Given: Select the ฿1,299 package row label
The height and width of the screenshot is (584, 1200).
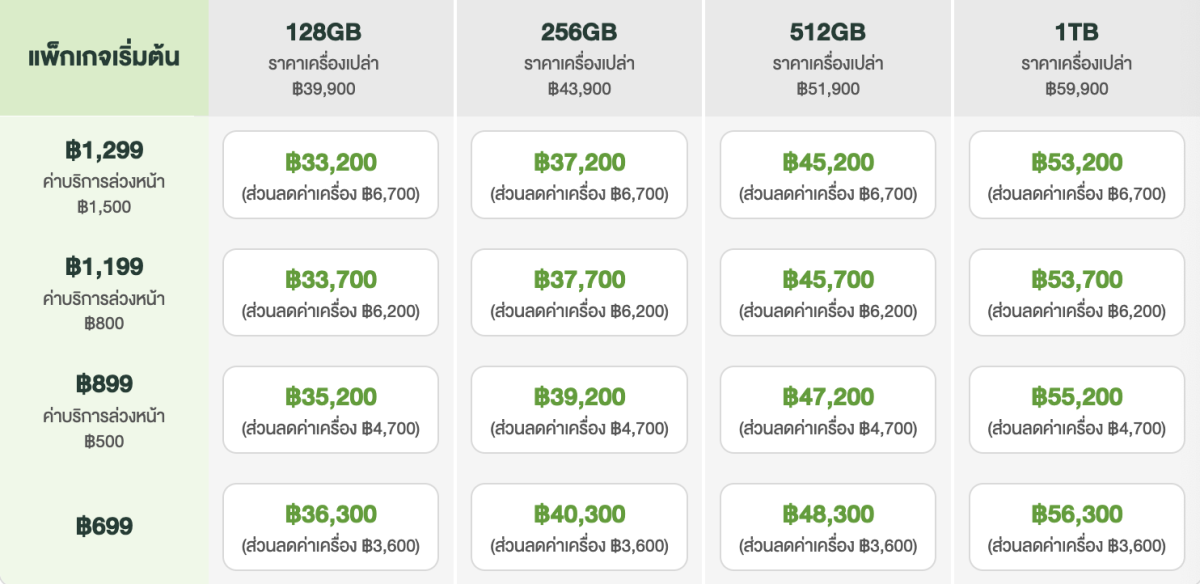Looking at the screenshot, I should pyautogui.click(x=104, y=176).
